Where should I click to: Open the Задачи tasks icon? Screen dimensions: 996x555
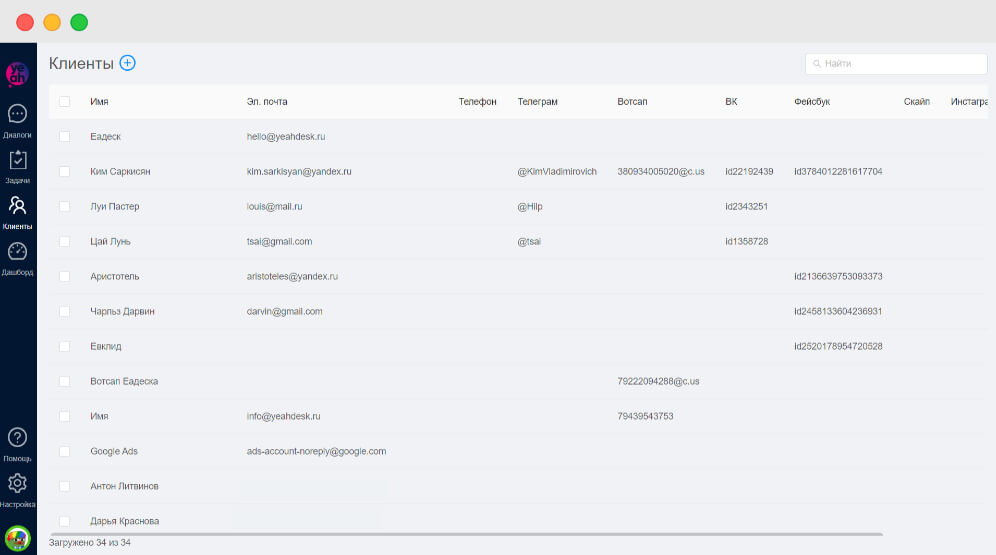17,160
